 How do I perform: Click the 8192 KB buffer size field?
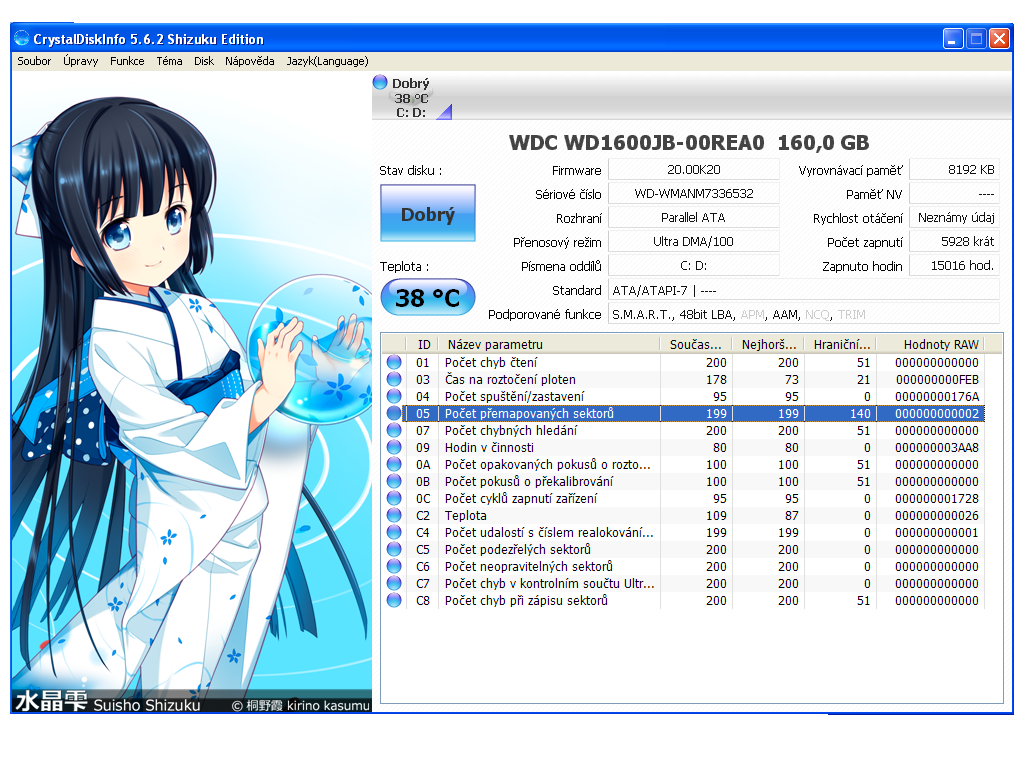[954, 170]
